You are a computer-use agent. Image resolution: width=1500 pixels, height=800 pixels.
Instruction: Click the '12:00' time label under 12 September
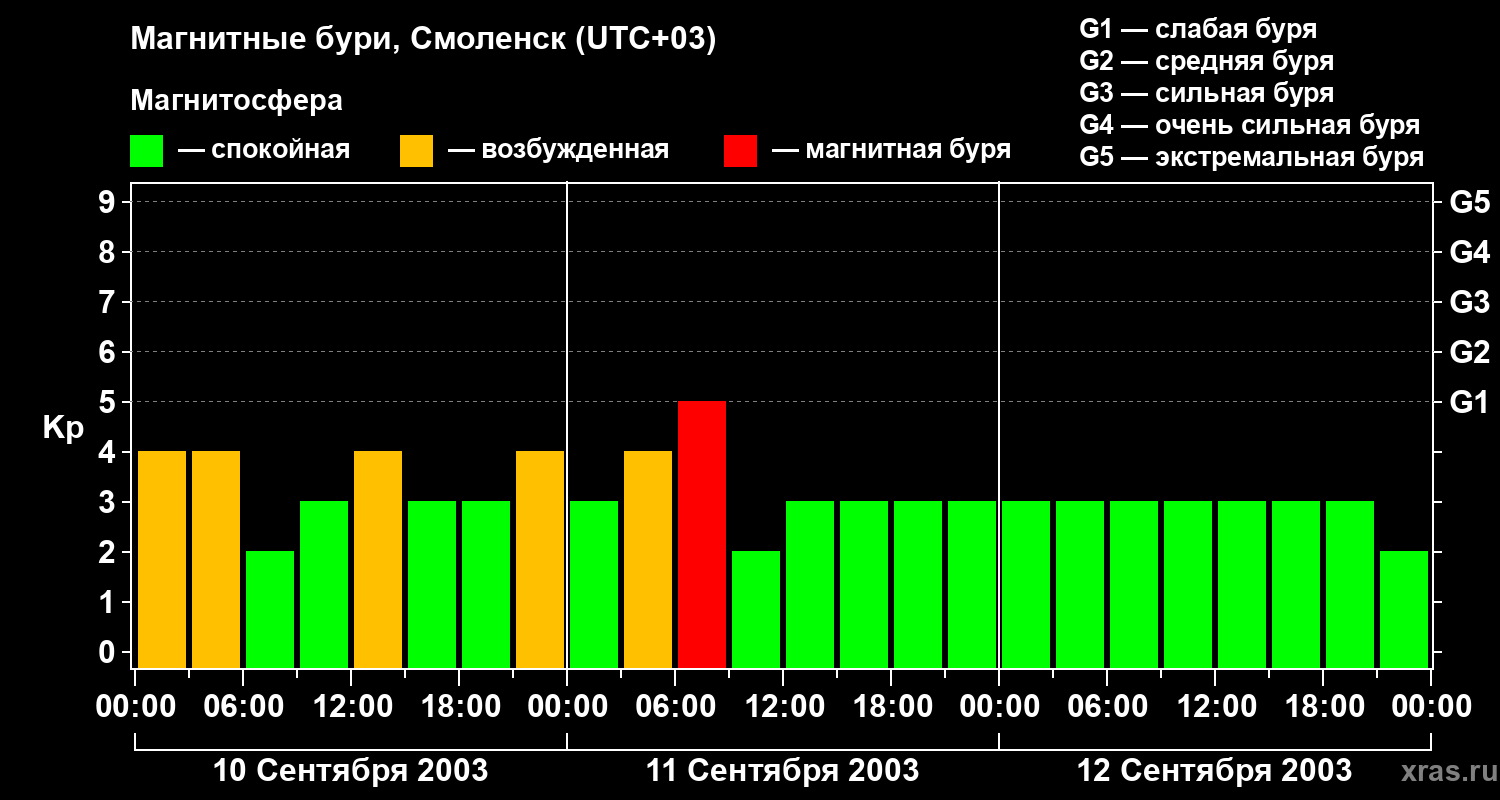pyautogui.click(x=1215, y=707)
